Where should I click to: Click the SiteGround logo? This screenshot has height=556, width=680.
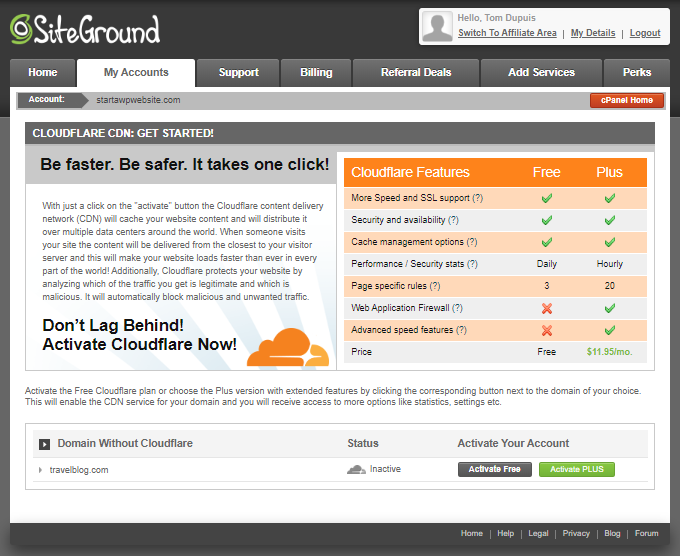(x=85, y=29)
